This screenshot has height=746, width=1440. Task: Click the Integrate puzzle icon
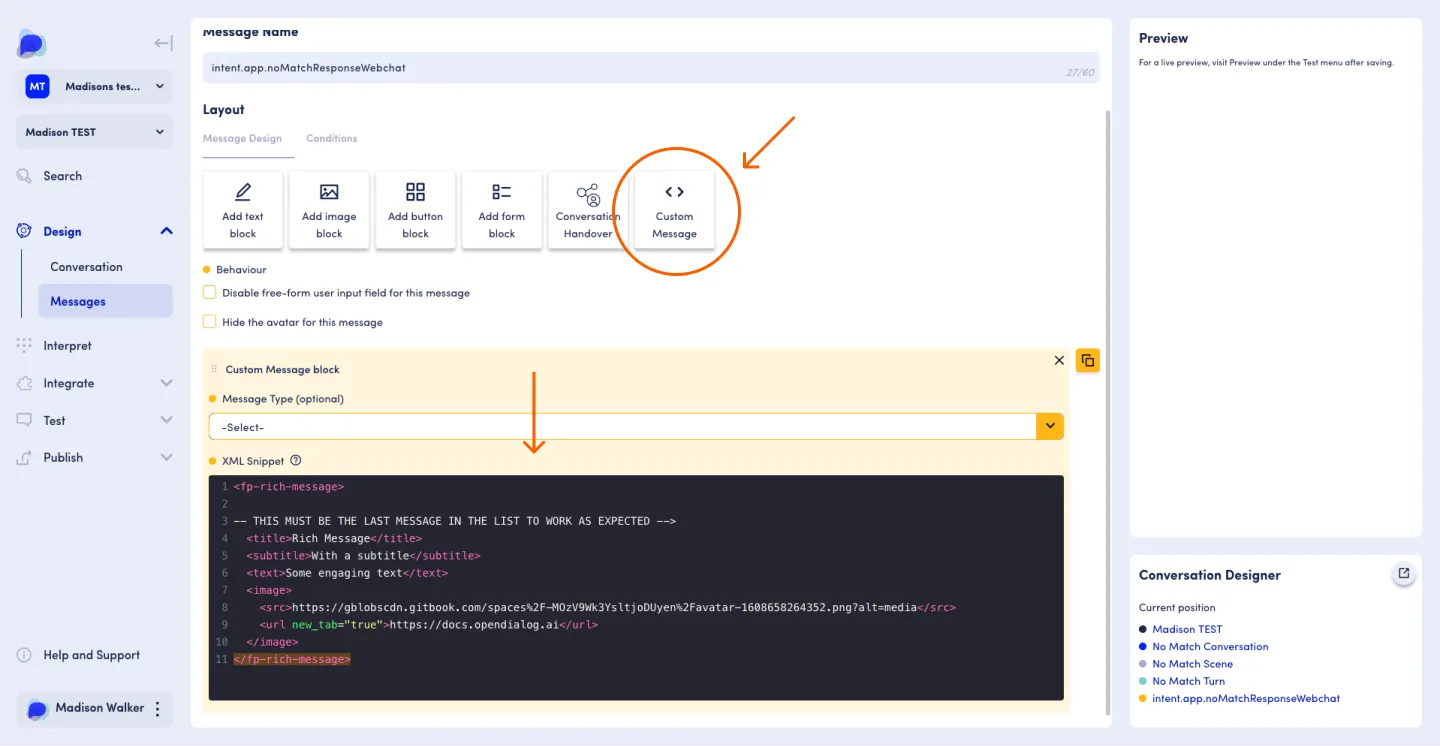pos(24,383)
